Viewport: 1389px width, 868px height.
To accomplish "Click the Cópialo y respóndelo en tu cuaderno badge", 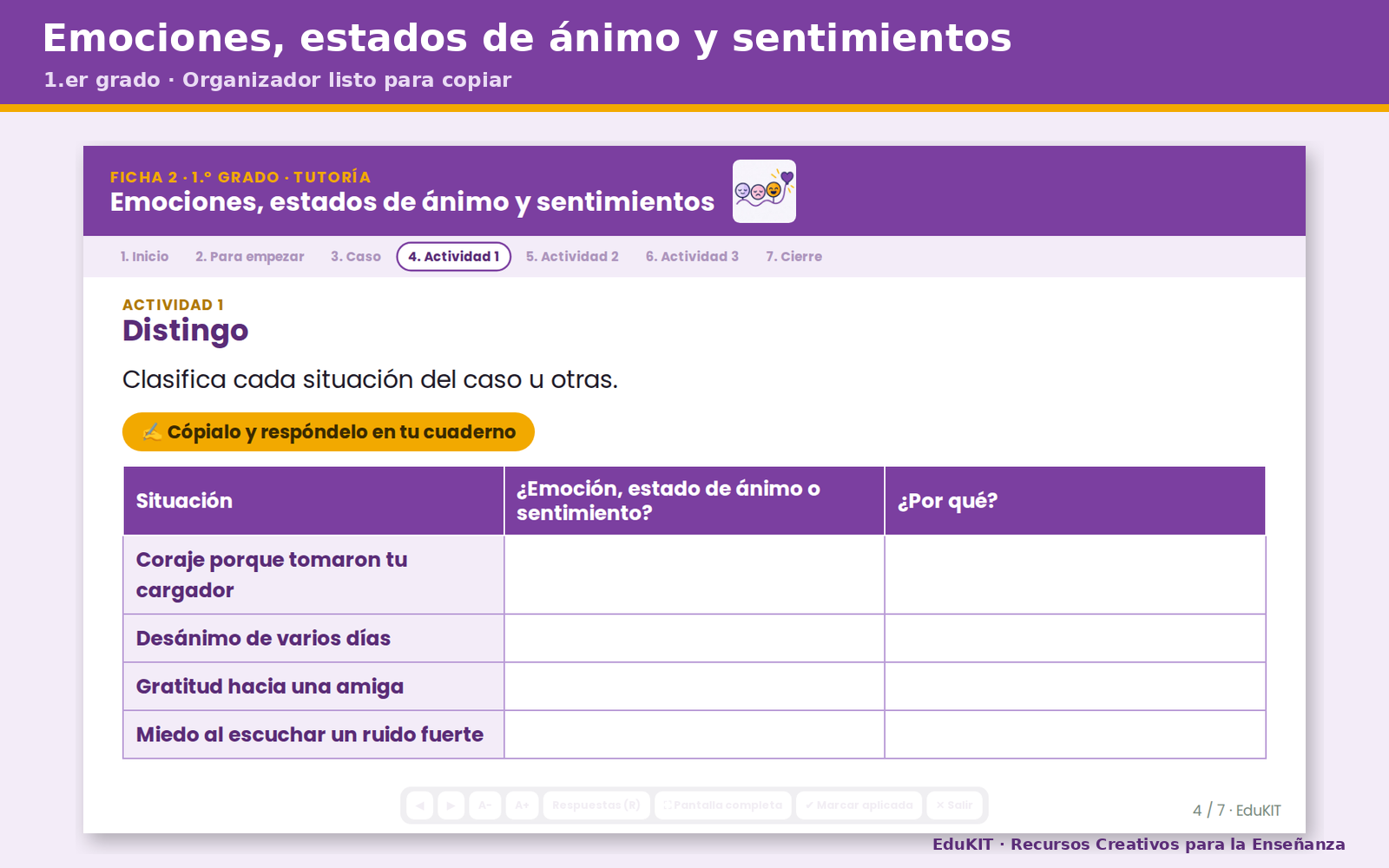I will [328, 431].
